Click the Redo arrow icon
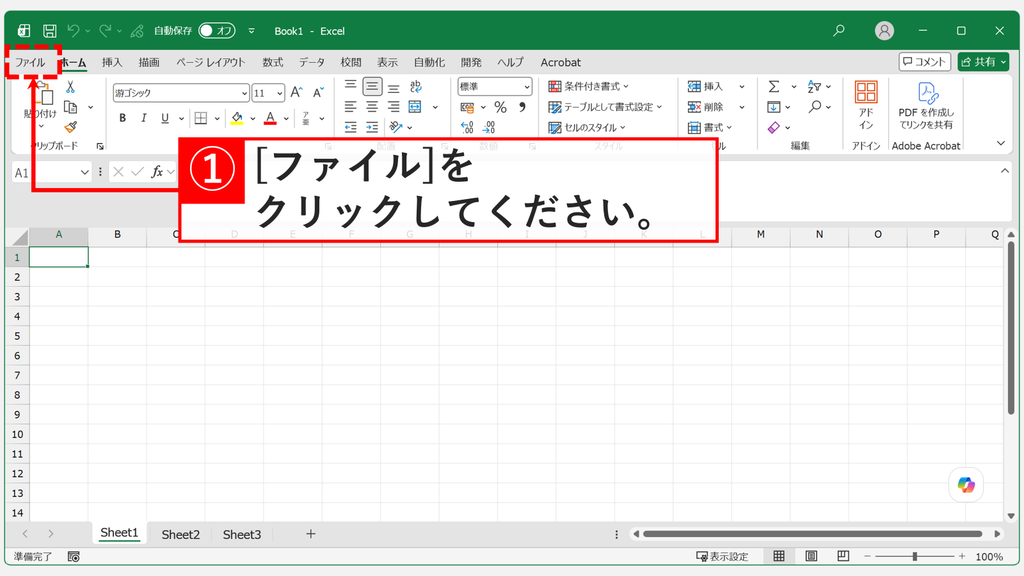This screenshot has width=1024, height=576. [105, 31]
